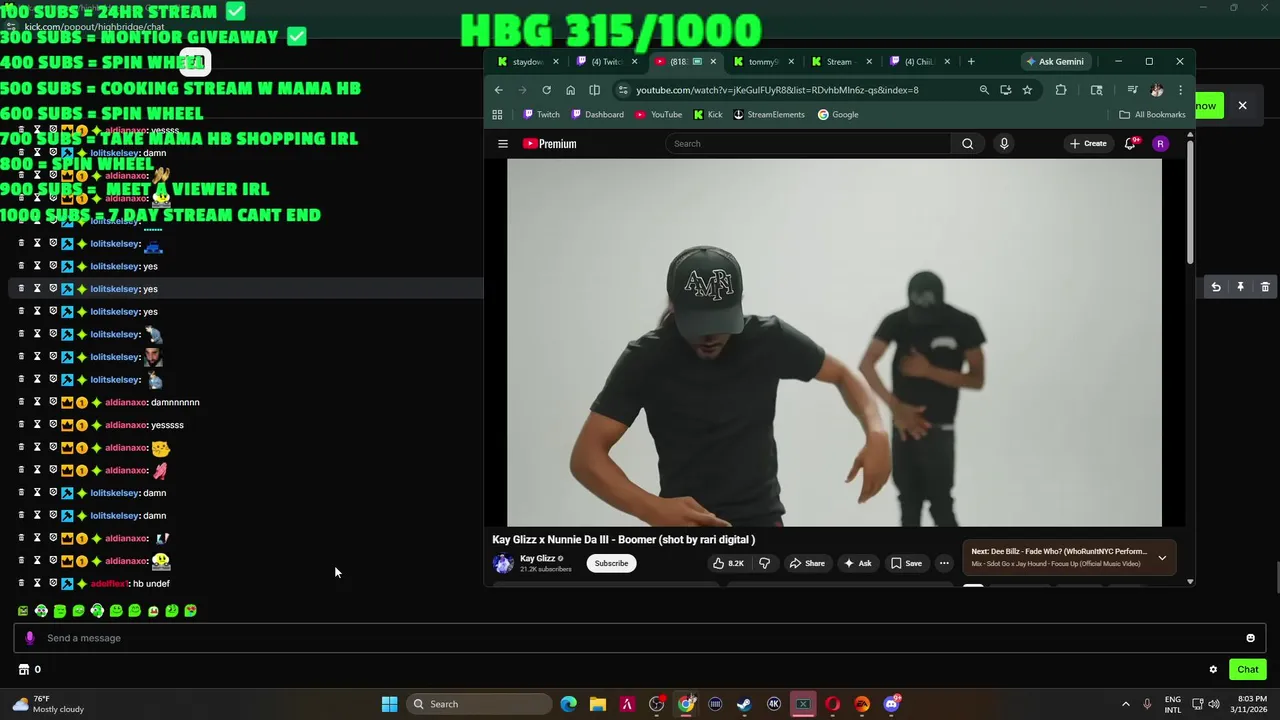Click the Ask button under video
This screenshot has width=1280, height=720.
pyautogui.click(x=857, y=563)
